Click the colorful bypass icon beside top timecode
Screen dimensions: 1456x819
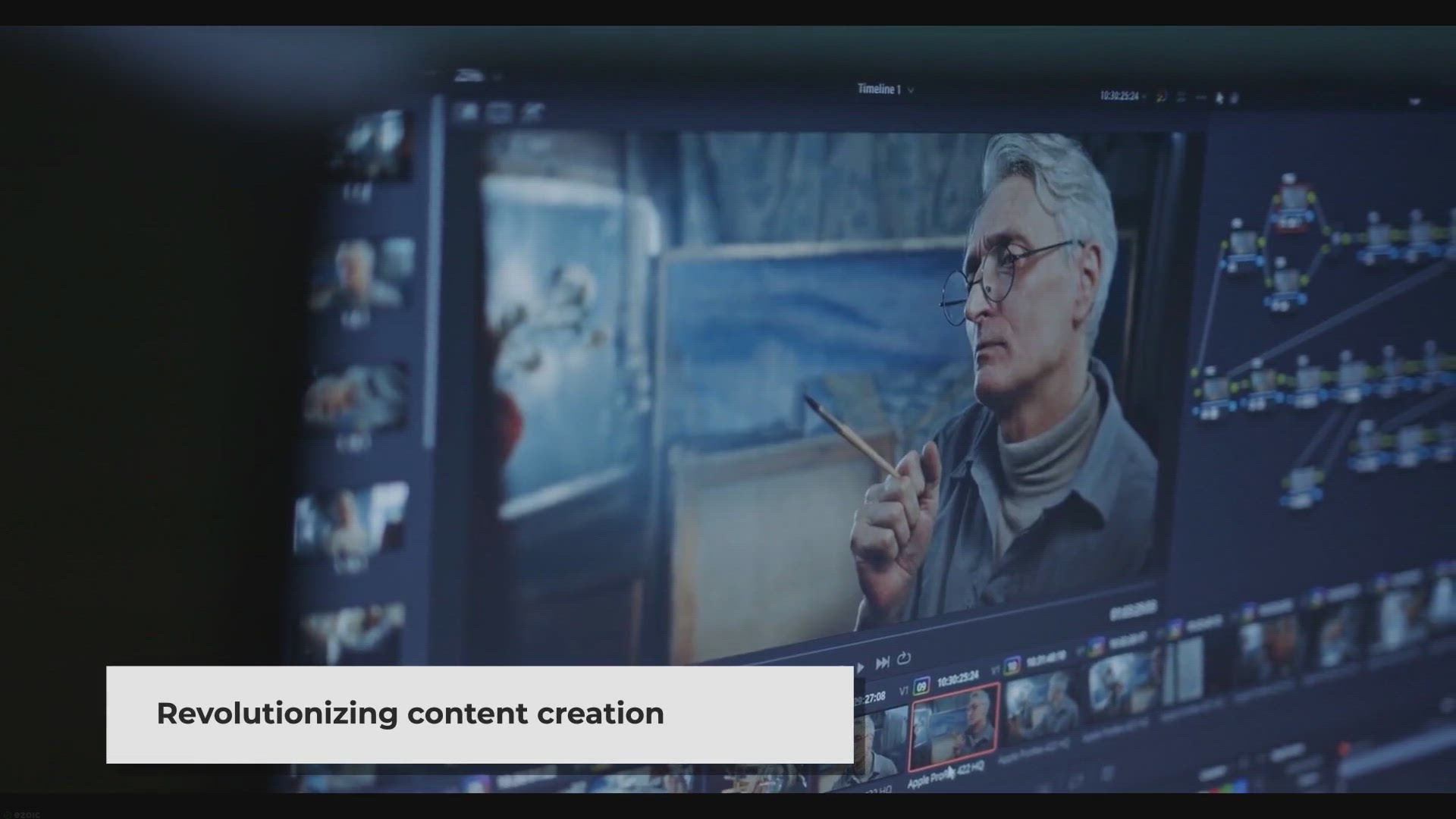1160,97
